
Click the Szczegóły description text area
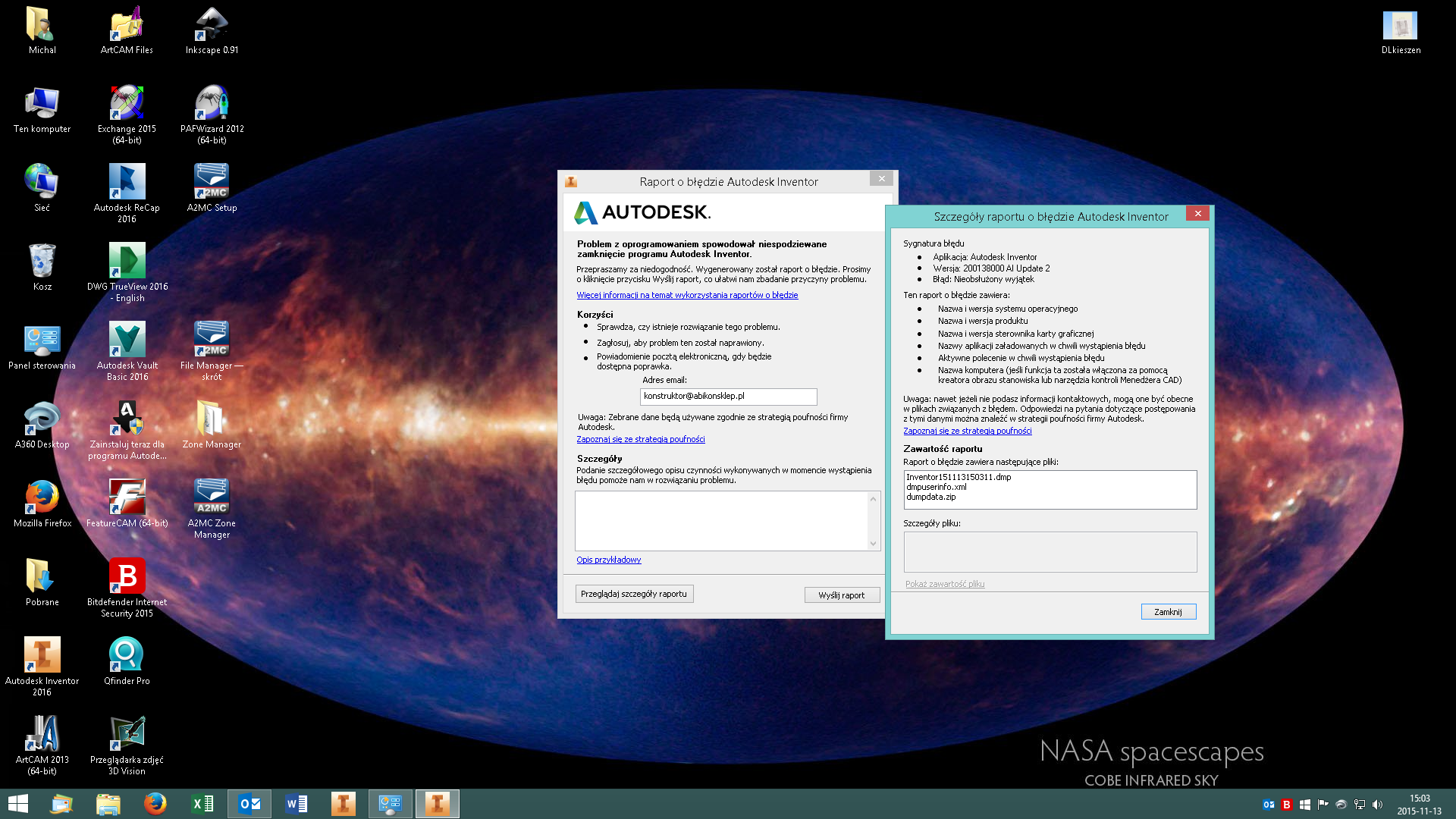(x=721, y=520)
